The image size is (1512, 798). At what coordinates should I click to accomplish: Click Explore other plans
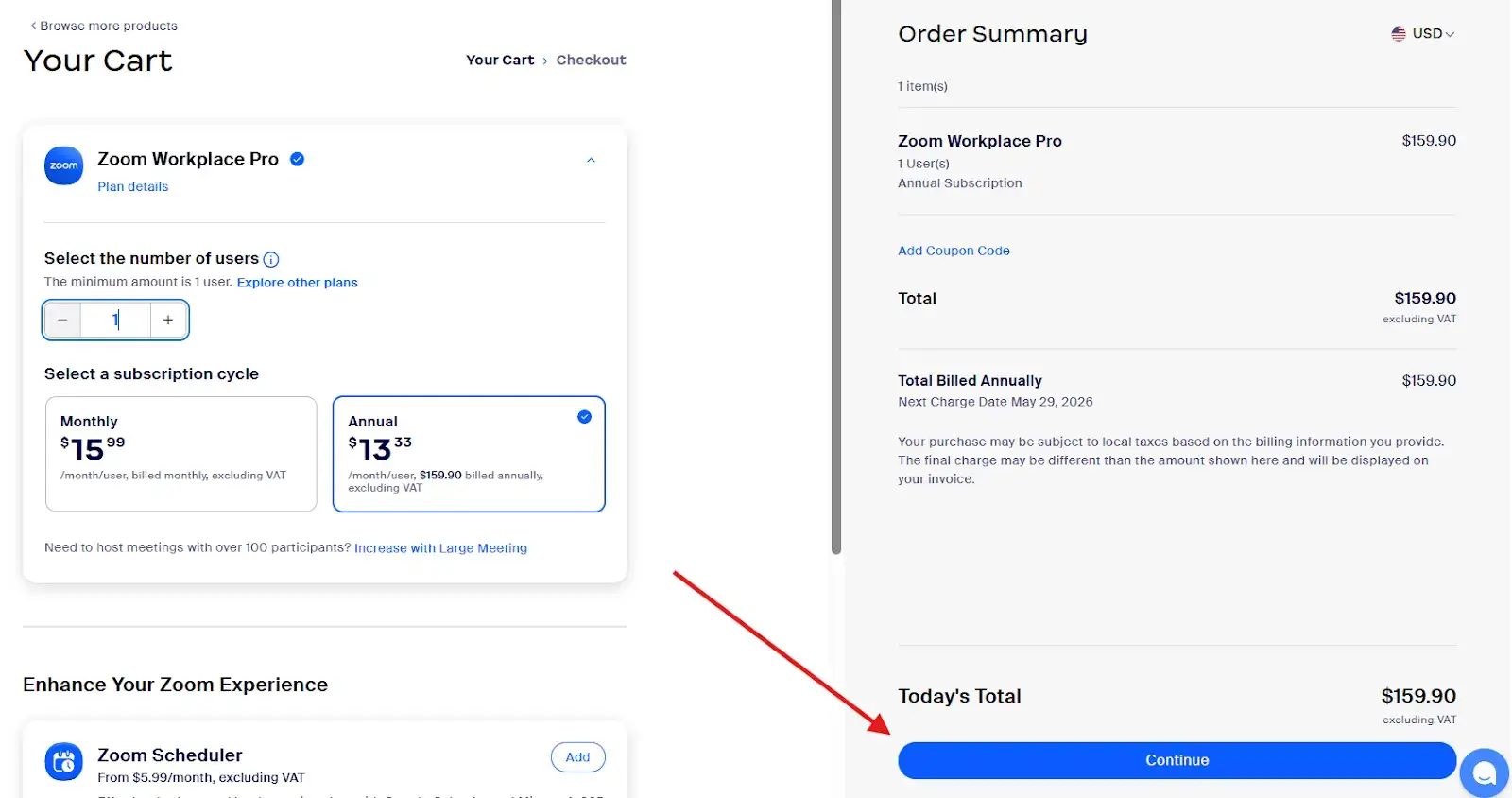tap(297, 282)
